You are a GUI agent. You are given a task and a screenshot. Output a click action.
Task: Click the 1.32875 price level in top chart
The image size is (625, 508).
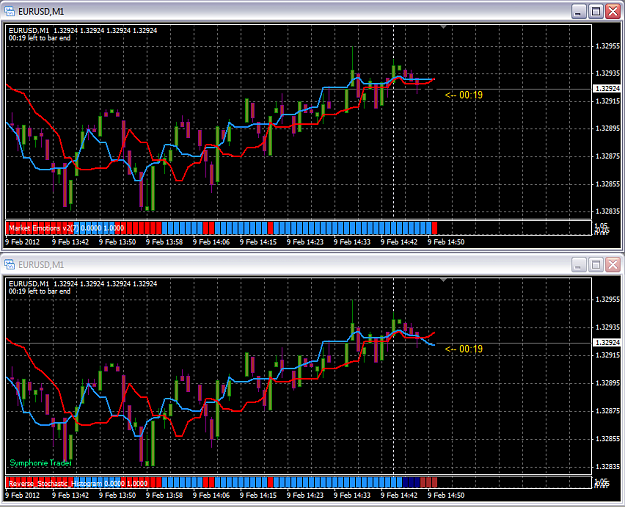click(x=608, y=156)
